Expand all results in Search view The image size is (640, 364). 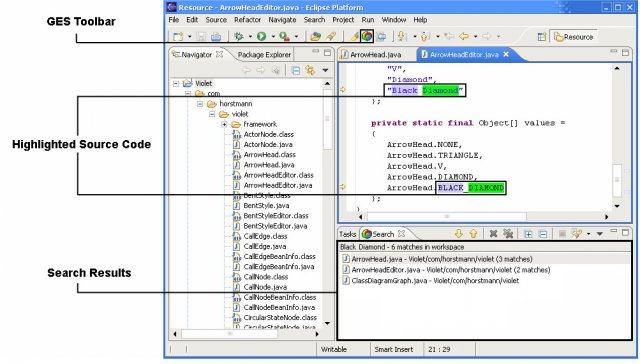(x=528, y=234)
